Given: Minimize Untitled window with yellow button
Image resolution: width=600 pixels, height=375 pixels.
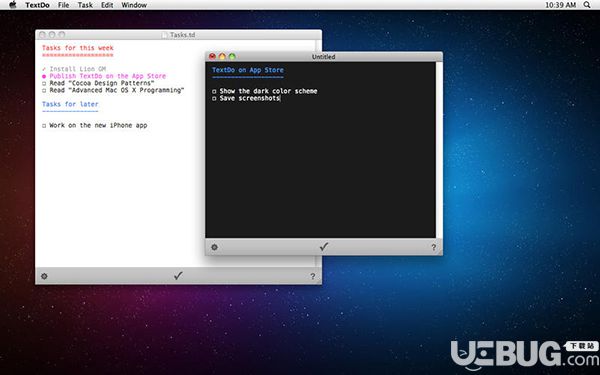Looking at the screenshot, I should (222, 57).
